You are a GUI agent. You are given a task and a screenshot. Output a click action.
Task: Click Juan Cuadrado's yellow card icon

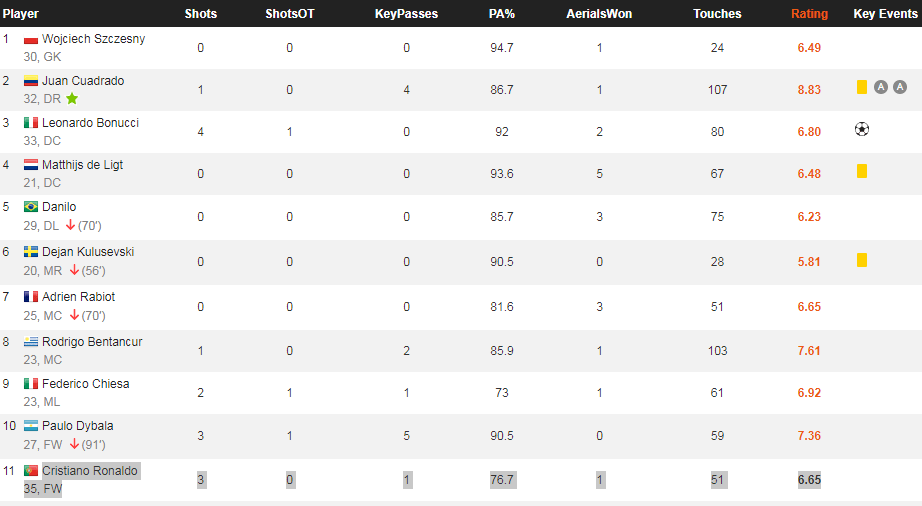[862, 87]
